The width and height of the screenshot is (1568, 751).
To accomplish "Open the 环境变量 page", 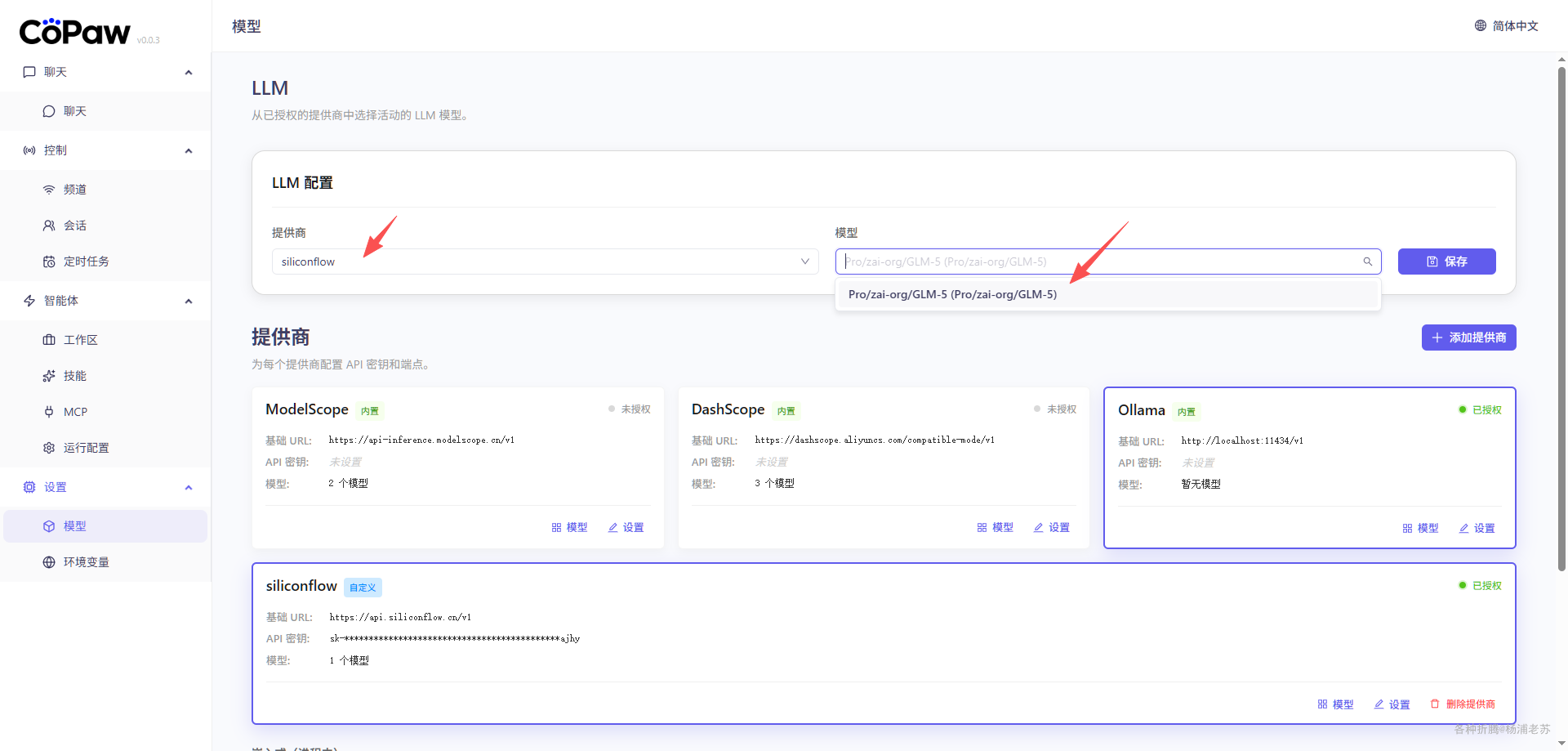I will pyautogui.click(x=105, y=562).
